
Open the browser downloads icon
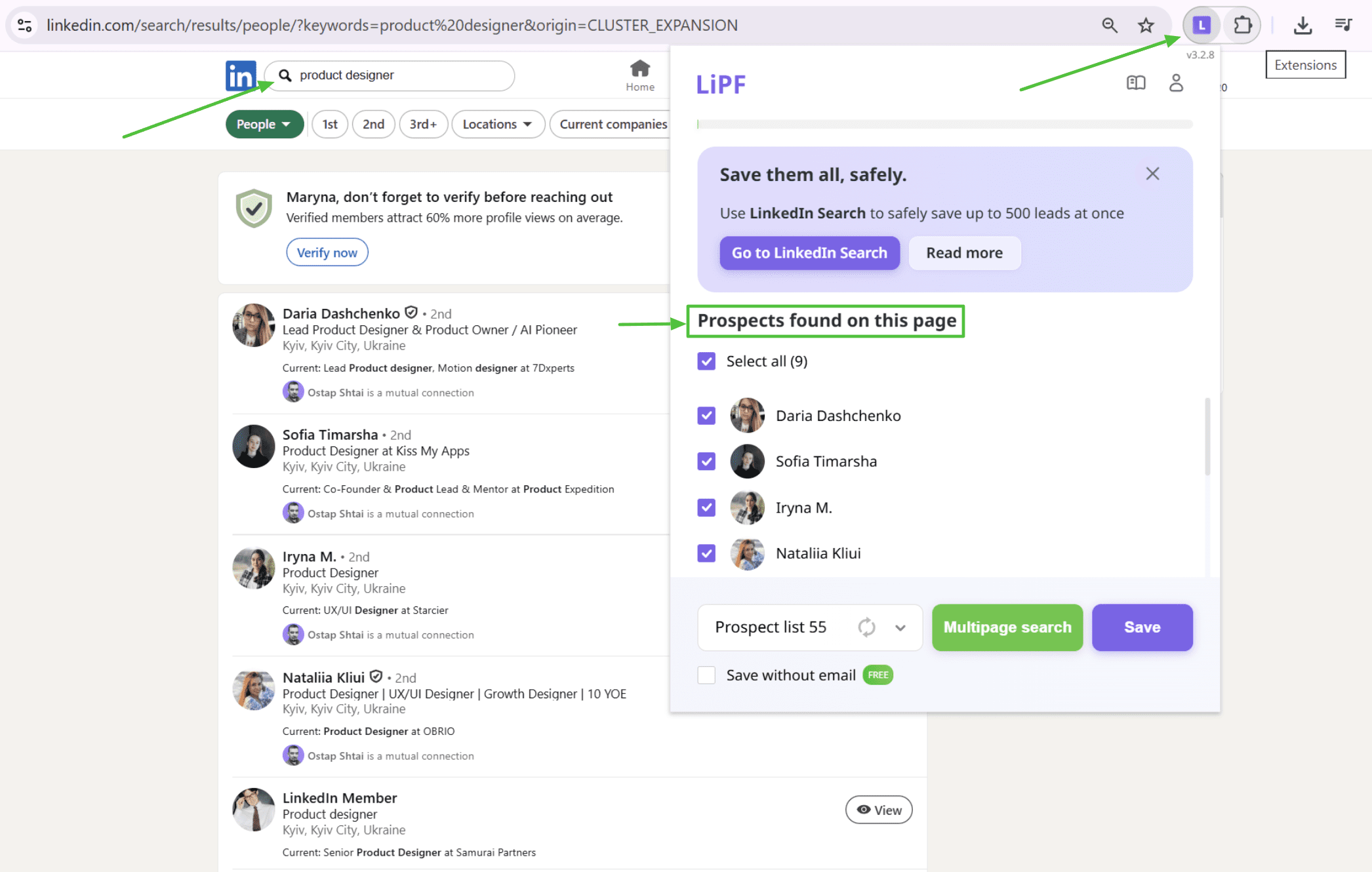pyautogui.click(x=1302, y=26)
